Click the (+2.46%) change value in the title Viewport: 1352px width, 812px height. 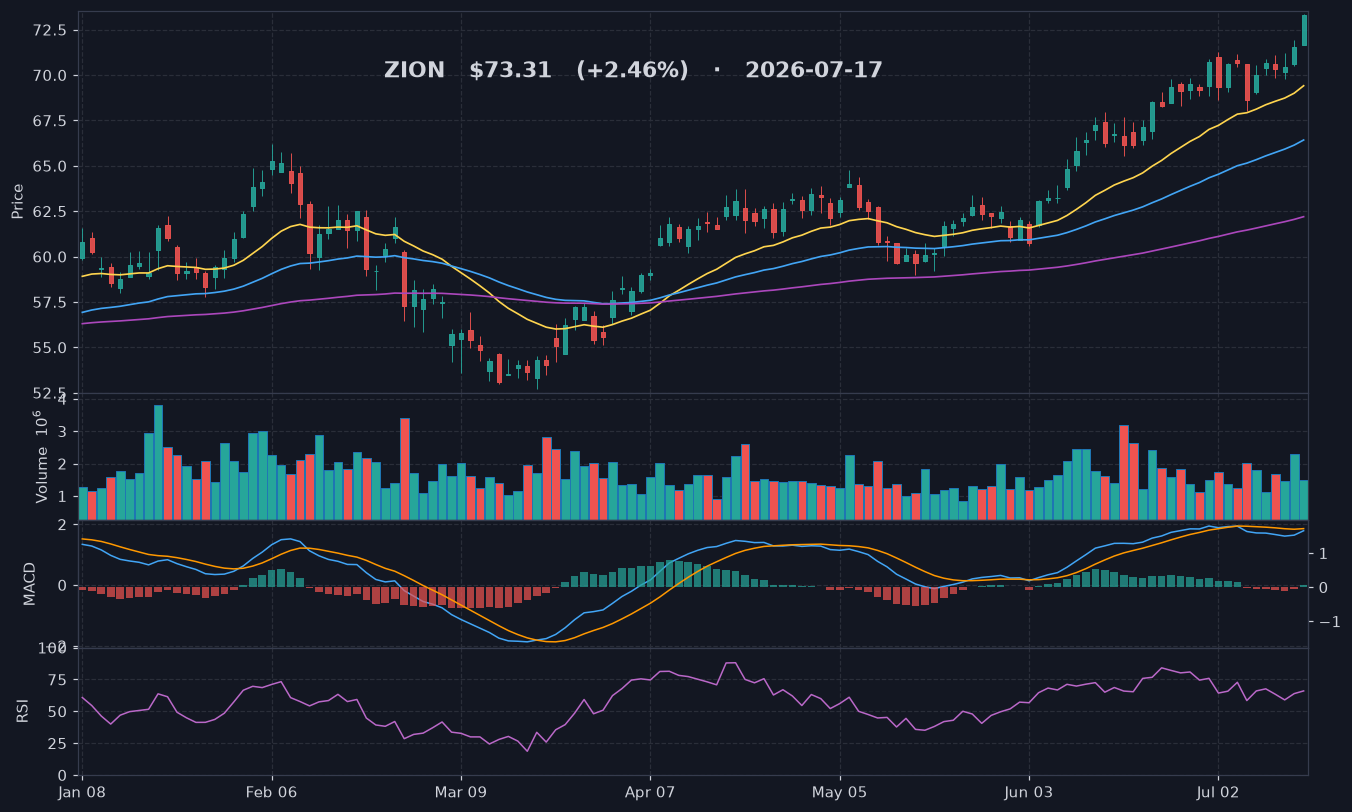click(x=632, y=71)
